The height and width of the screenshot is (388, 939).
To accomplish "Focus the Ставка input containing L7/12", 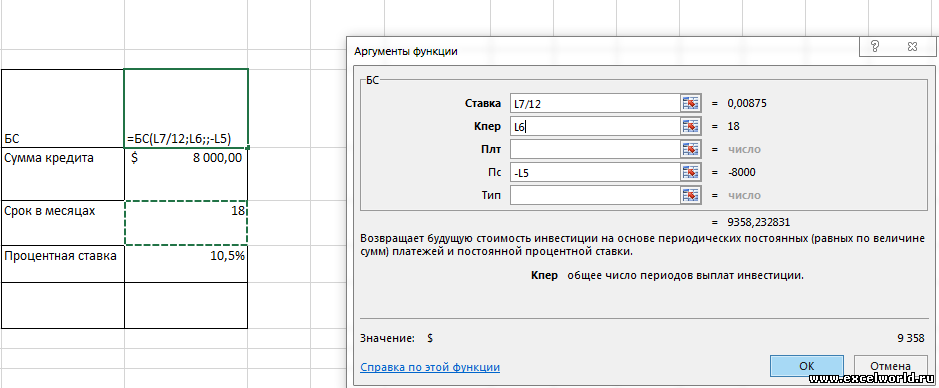I will point(595,103).
